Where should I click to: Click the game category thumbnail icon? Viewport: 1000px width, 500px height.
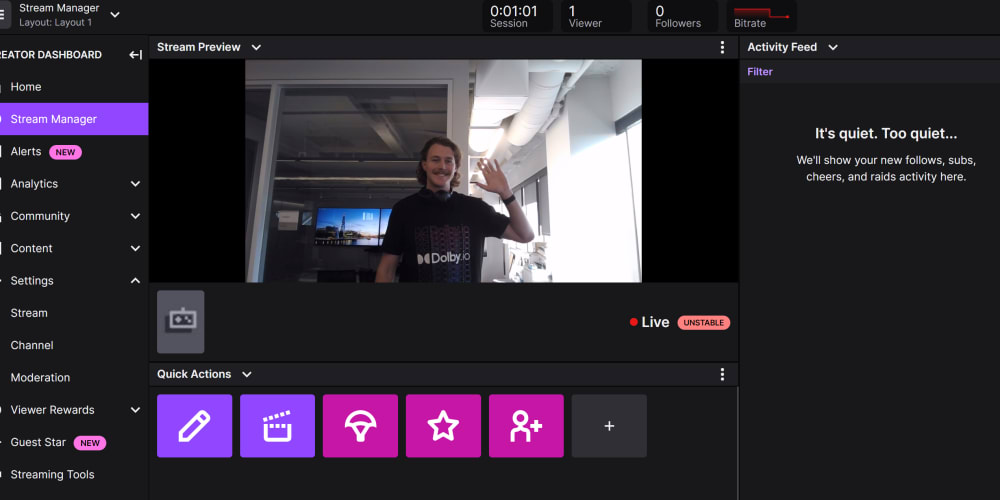pos(180,322)
